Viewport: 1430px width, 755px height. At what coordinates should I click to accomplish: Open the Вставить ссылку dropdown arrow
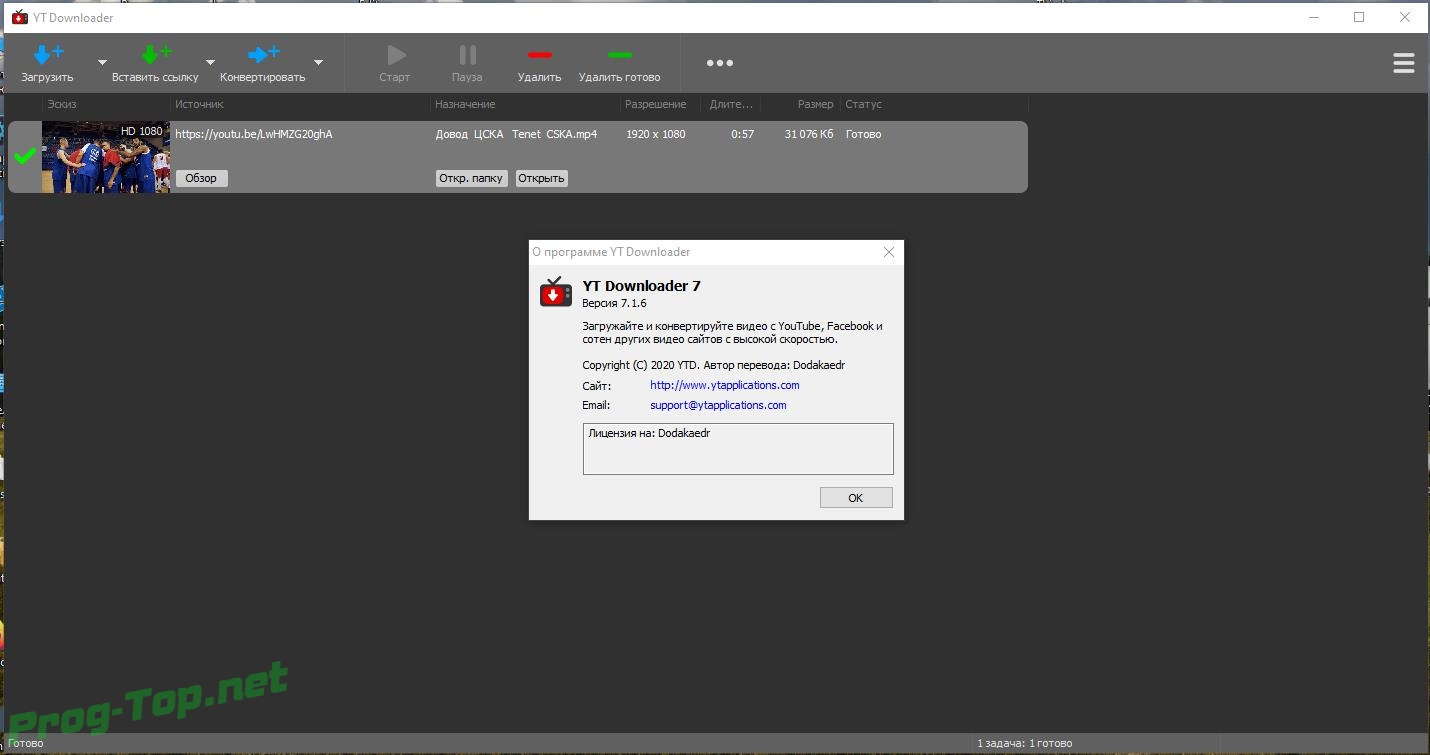click(210, 62)
